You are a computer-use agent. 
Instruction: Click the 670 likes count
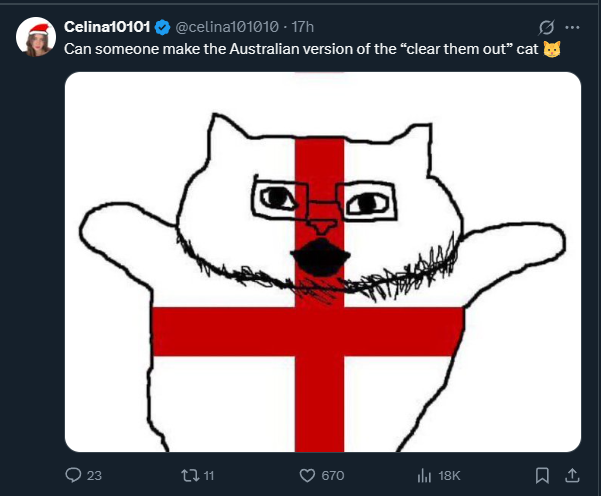pos(334,475)
